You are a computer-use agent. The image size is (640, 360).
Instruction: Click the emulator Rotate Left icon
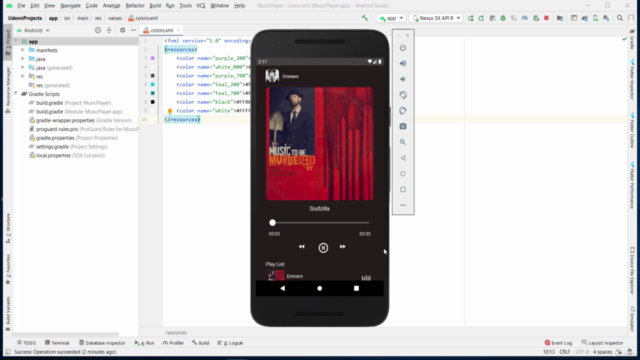click(x=403, y=95)
